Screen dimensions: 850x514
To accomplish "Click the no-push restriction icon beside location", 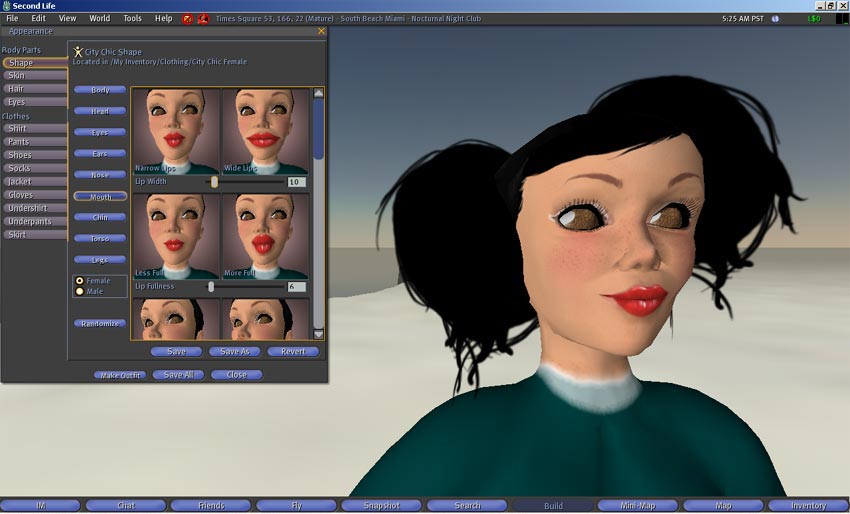I will click(203, 18).
